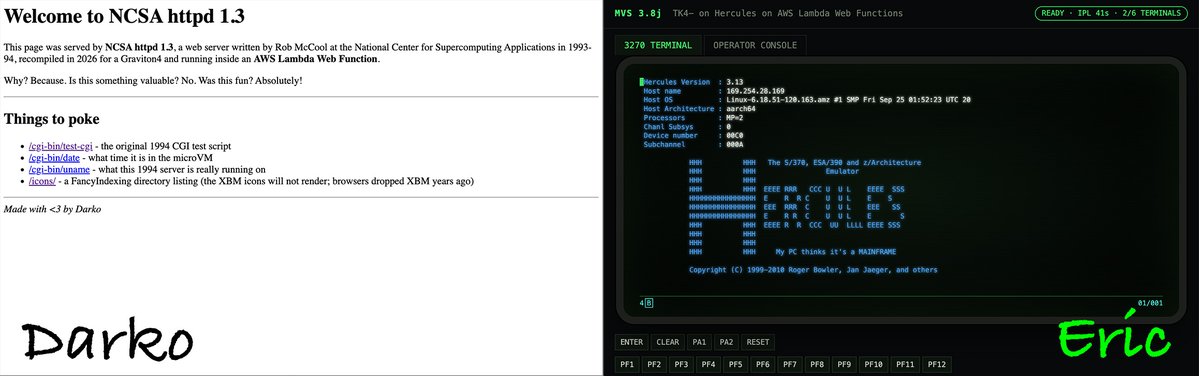Click the "Welcome to NCSA httpd 1.3" heading

125,15
